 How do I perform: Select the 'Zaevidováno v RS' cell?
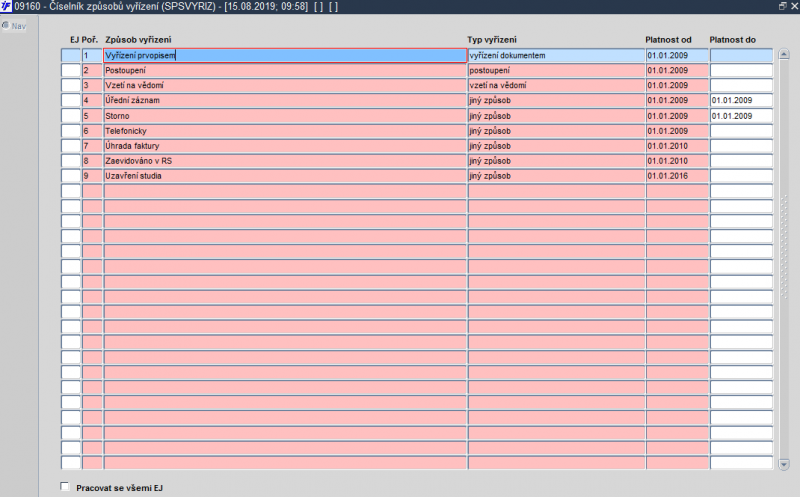pos(285,161)
